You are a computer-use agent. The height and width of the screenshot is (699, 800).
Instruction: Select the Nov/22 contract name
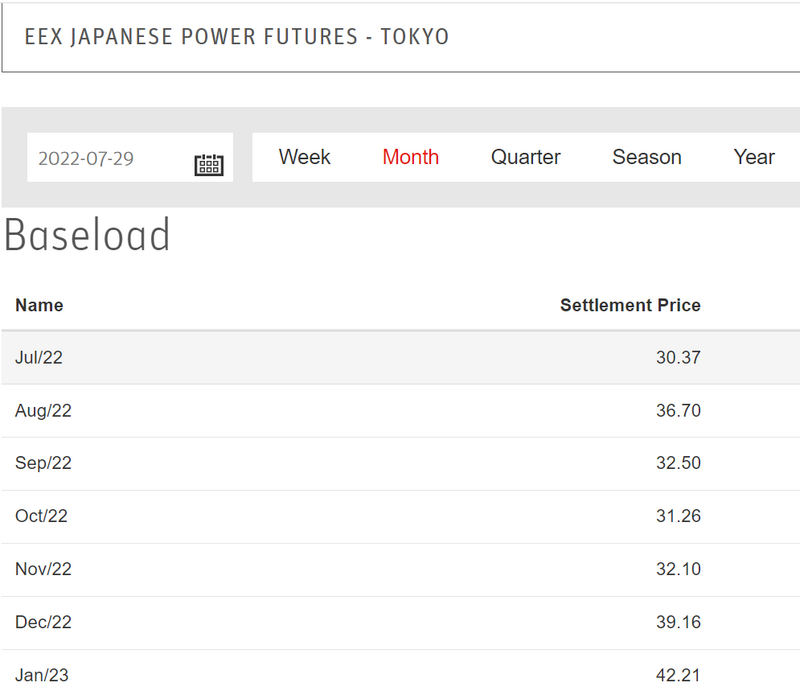(43, 569)
